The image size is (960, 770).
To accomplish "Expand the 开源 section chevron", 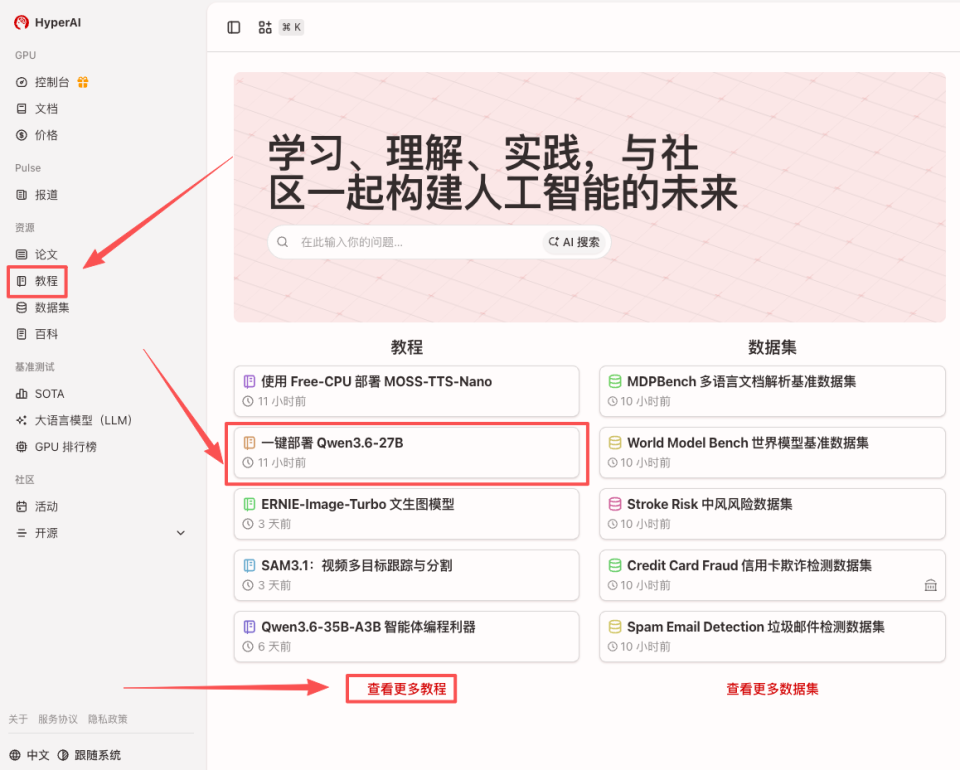I will click(180, 533).
